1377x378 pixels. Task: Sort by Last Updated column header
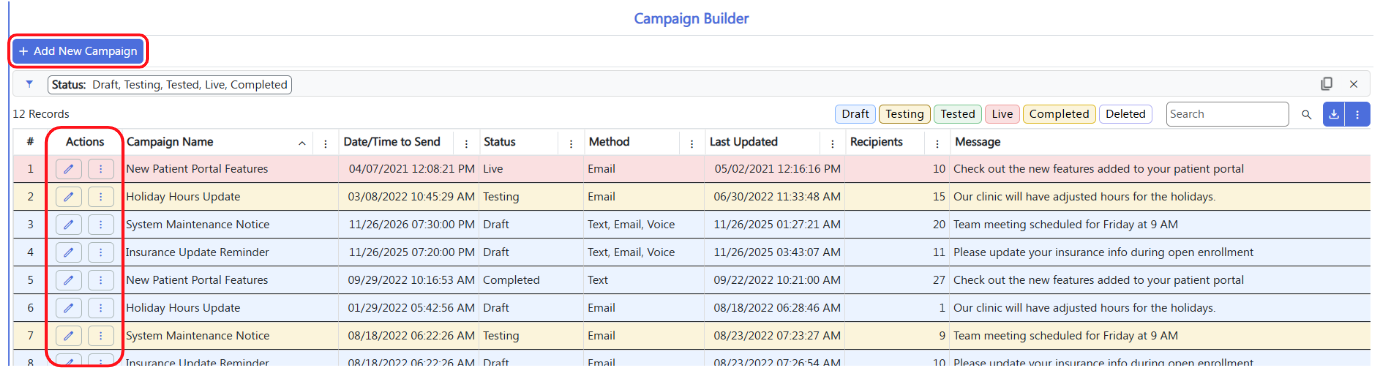pyautogui.click(x=744, y=142)
